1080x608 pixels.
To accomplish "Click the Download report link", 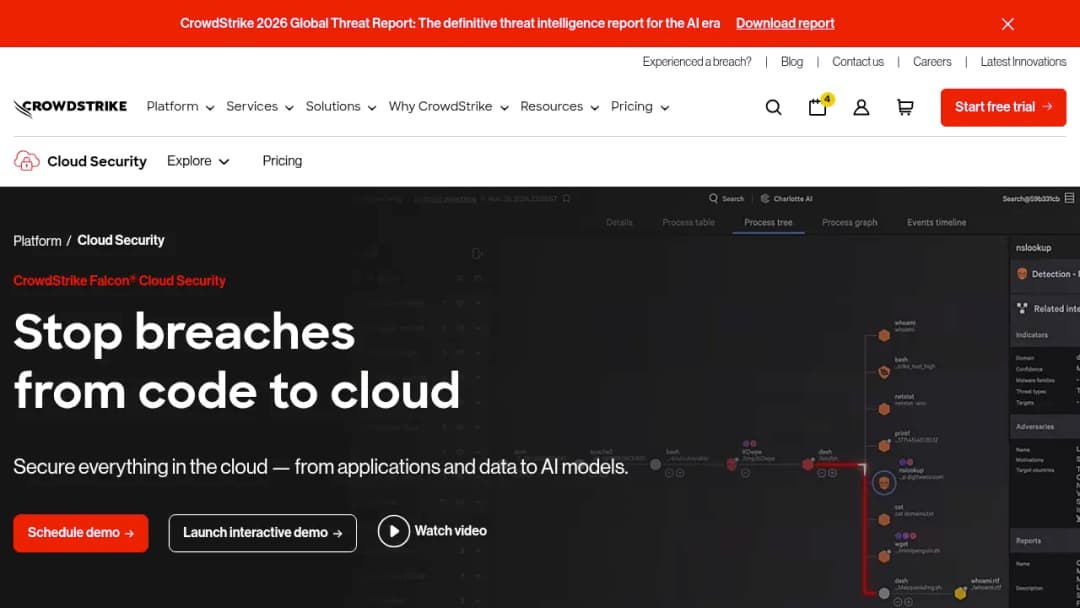I will (785, 23).
